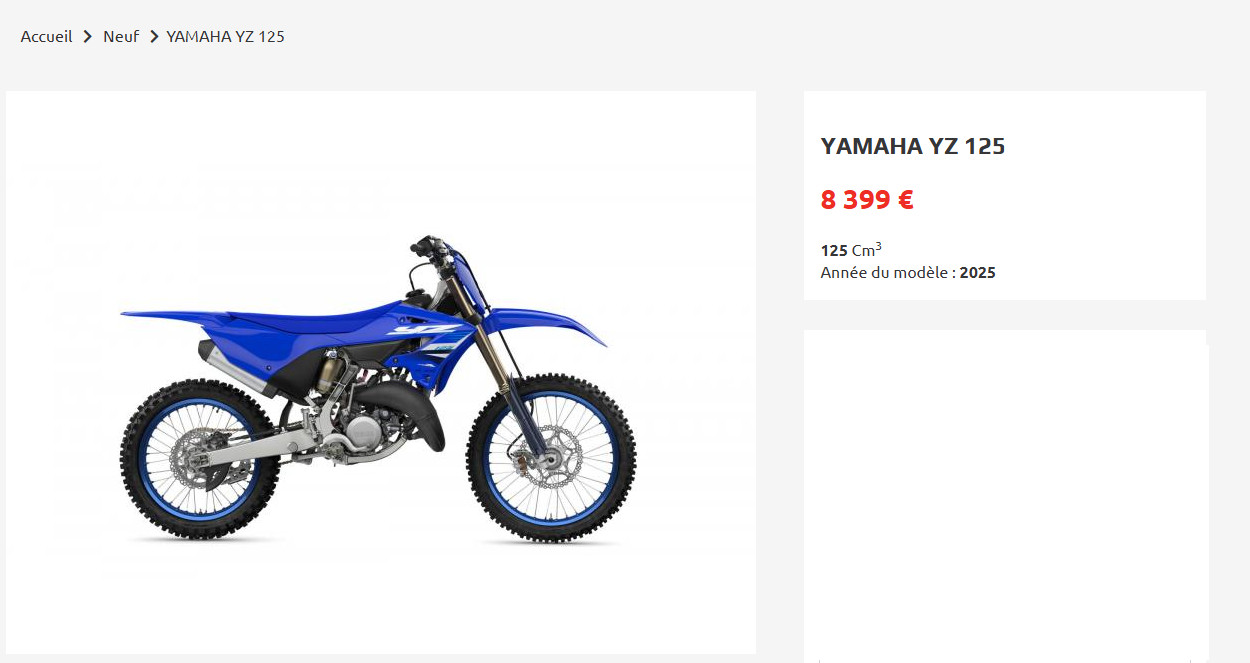Click the empty white panel under product info
The width and height of the screenshot is (1250, 663).
pos(1005,496)
